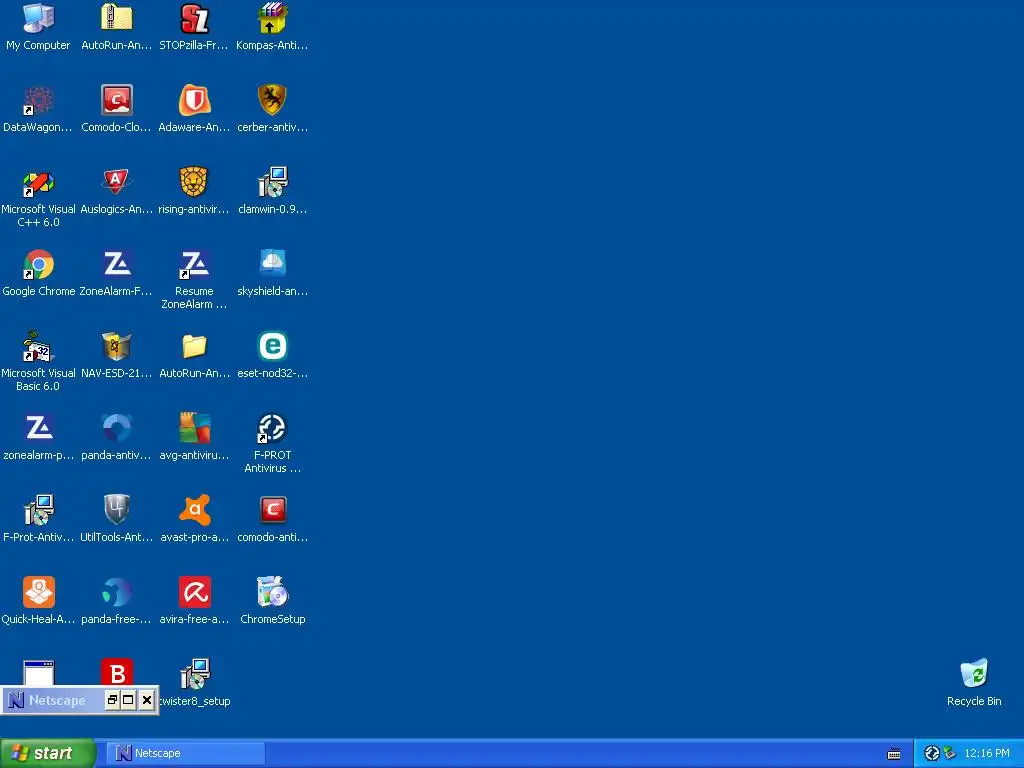Select the red B desktop icon
This screenshot has width=1024, height=768.
click(x=117, y=673)
